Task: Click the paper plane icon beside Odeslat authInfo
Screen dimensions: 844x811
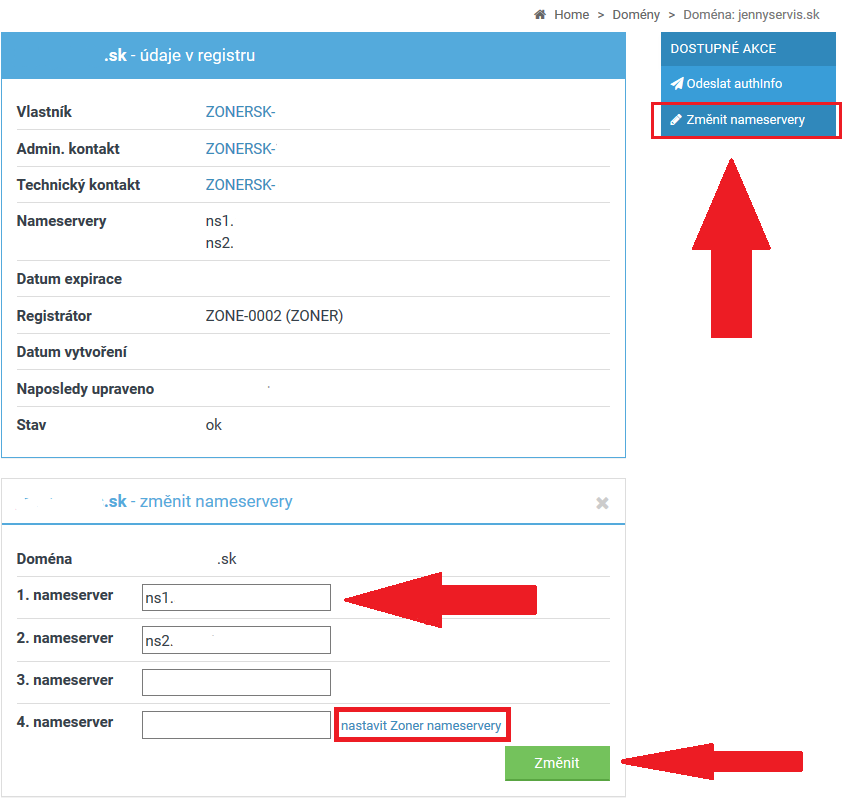Action: coord(677,83)
